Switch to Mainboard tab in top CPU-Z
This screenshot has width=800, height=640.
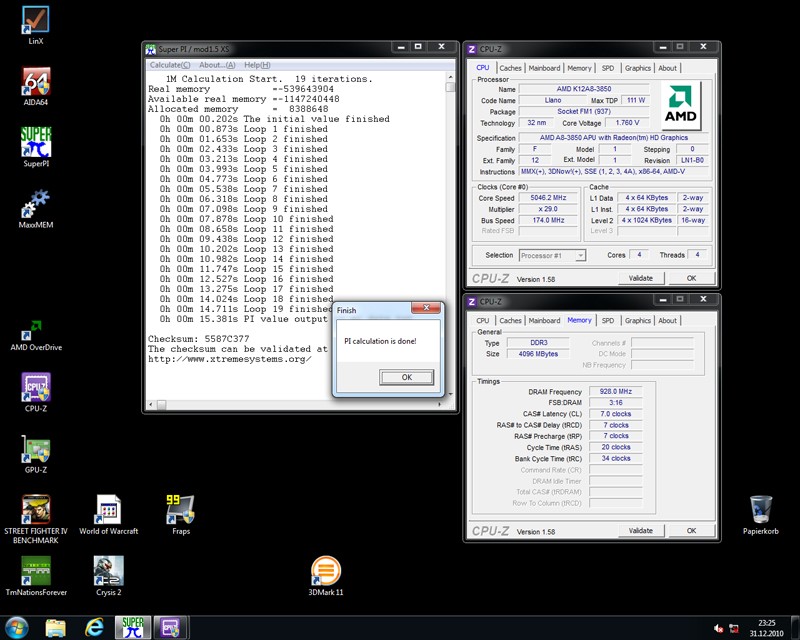click(x=544, y=68)
